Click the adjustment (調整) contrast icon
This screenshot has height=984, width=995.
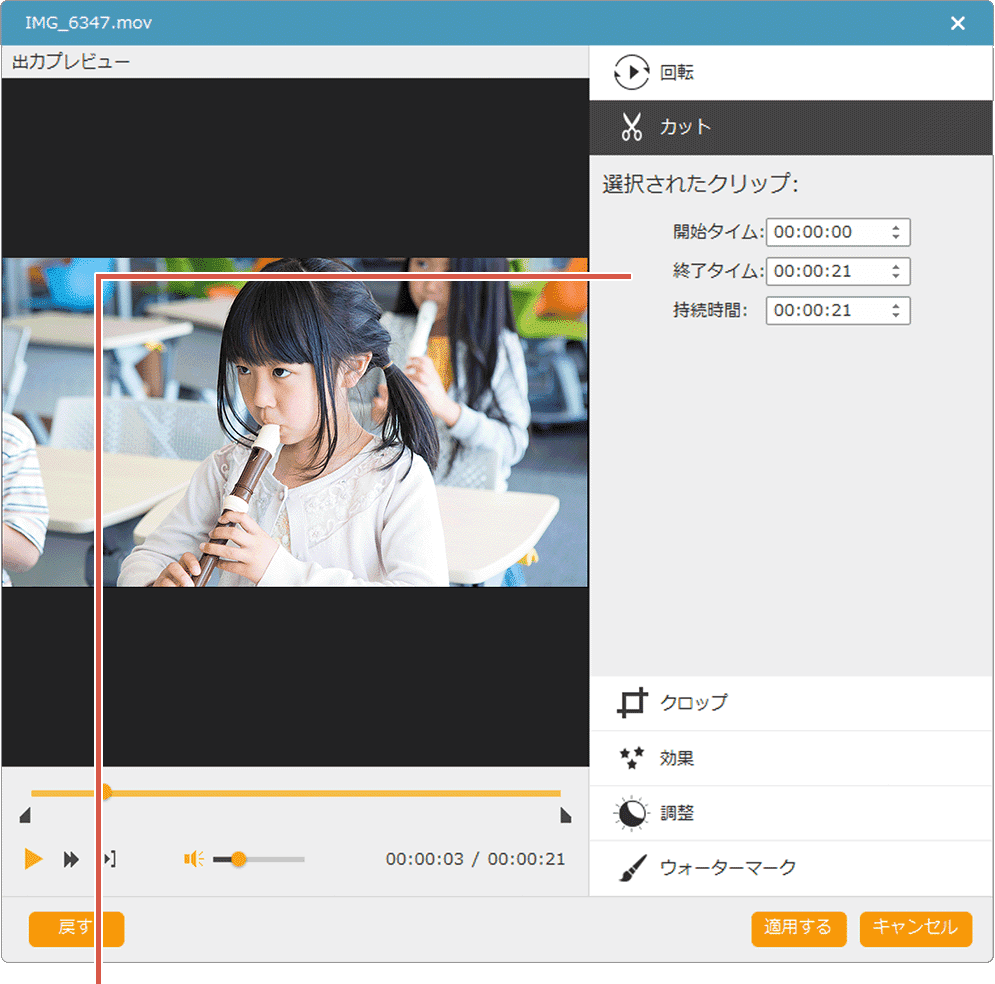(x=631, y=814)
